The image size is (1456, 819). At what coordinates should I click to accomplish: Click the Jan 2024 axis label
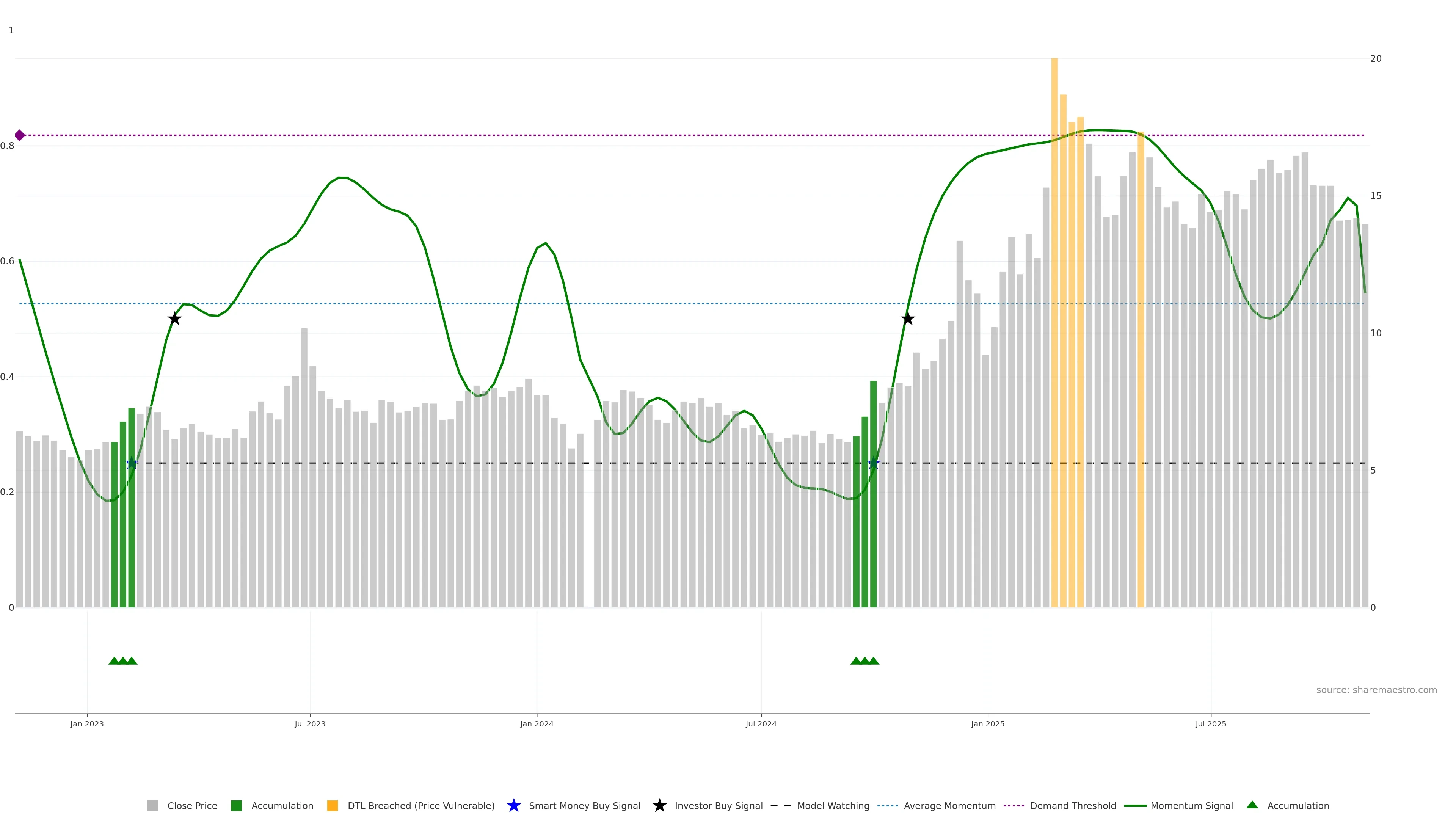537,723
